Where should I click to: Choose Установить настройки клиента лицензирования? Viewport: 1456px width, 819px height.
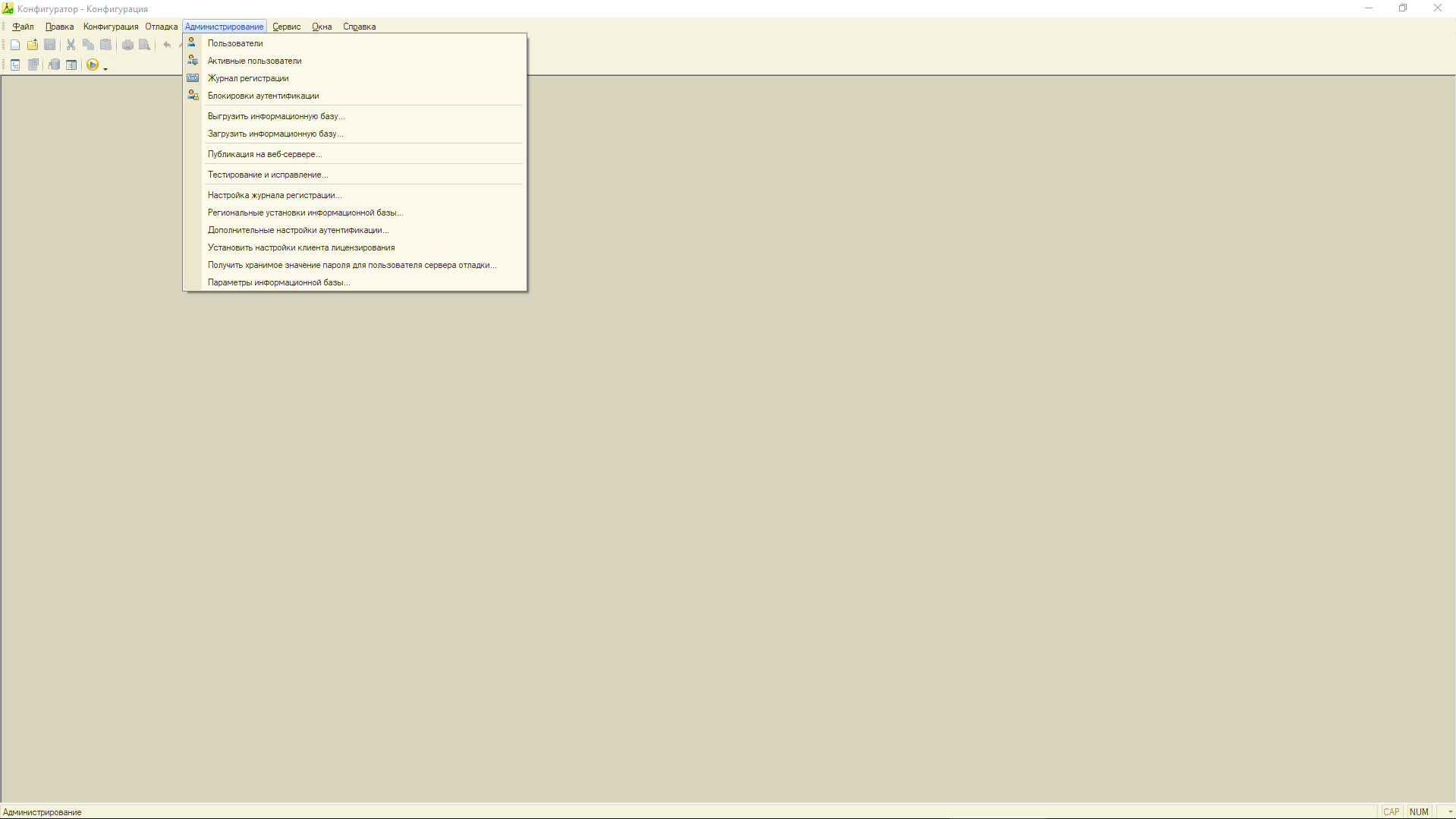[355, 247]
